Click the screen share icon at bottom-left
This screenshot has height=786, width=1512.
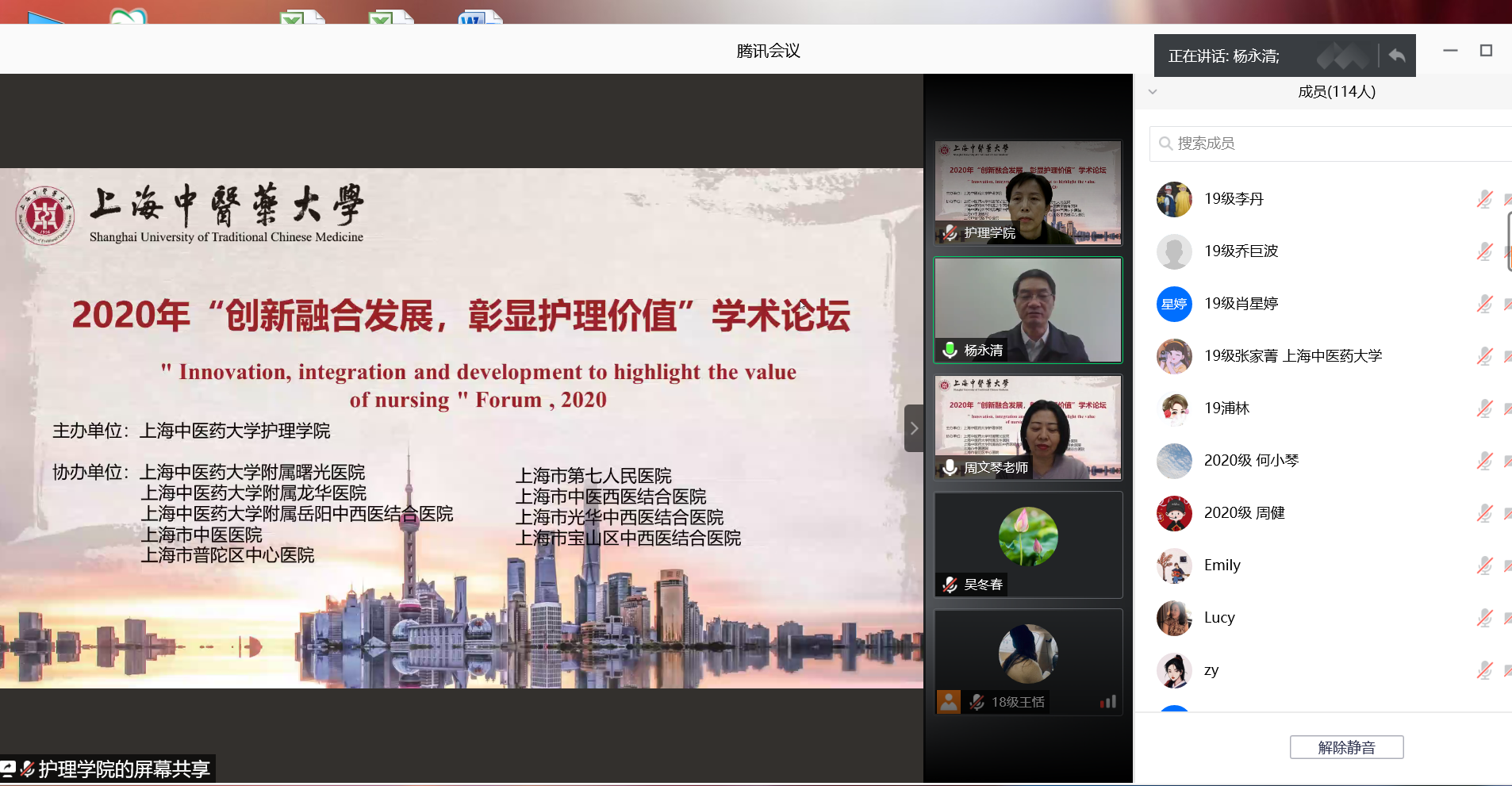coord(8,769)
